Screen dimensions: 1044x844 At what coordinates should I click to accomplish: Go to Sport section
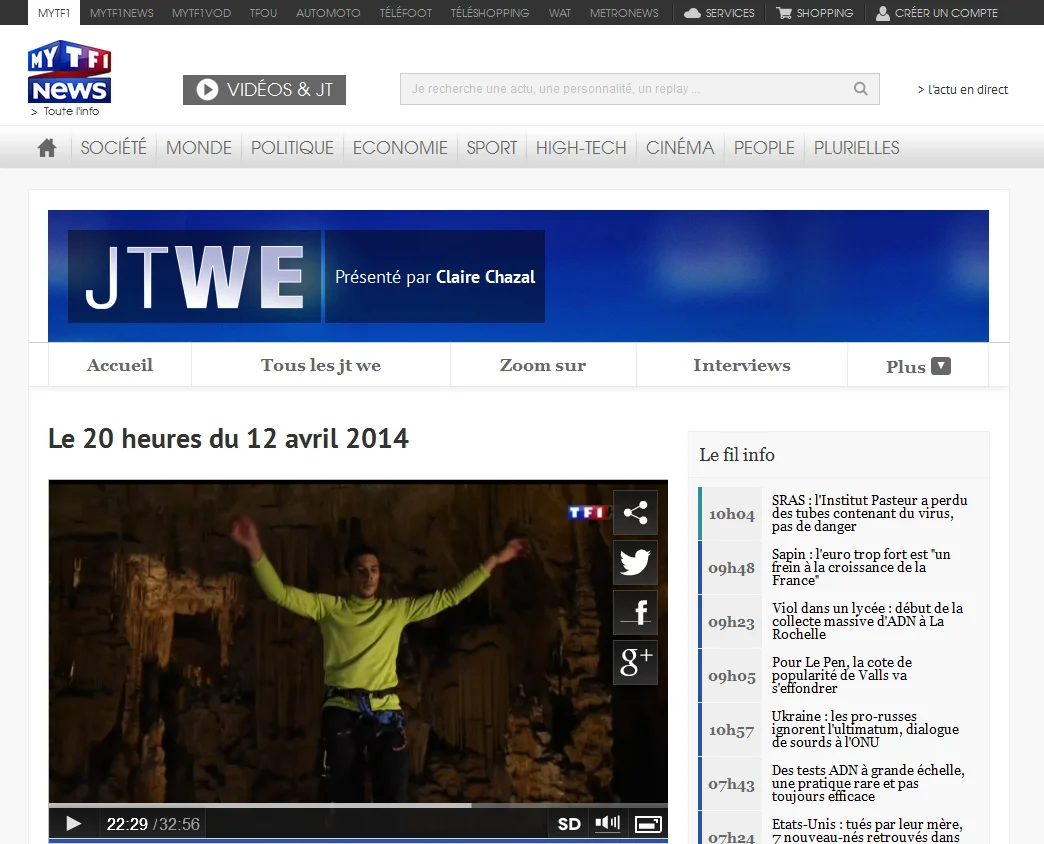(x=491, y=148)
